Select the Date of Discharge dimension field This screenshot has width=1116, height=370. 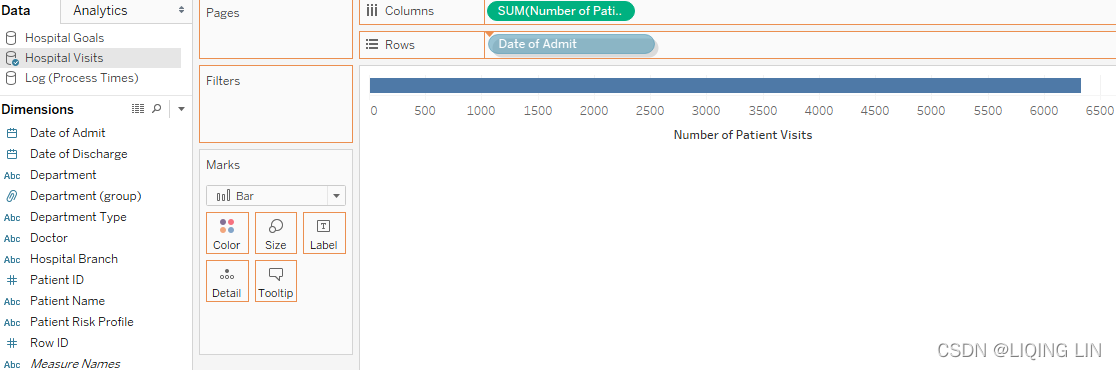click(x=78, y=154)
